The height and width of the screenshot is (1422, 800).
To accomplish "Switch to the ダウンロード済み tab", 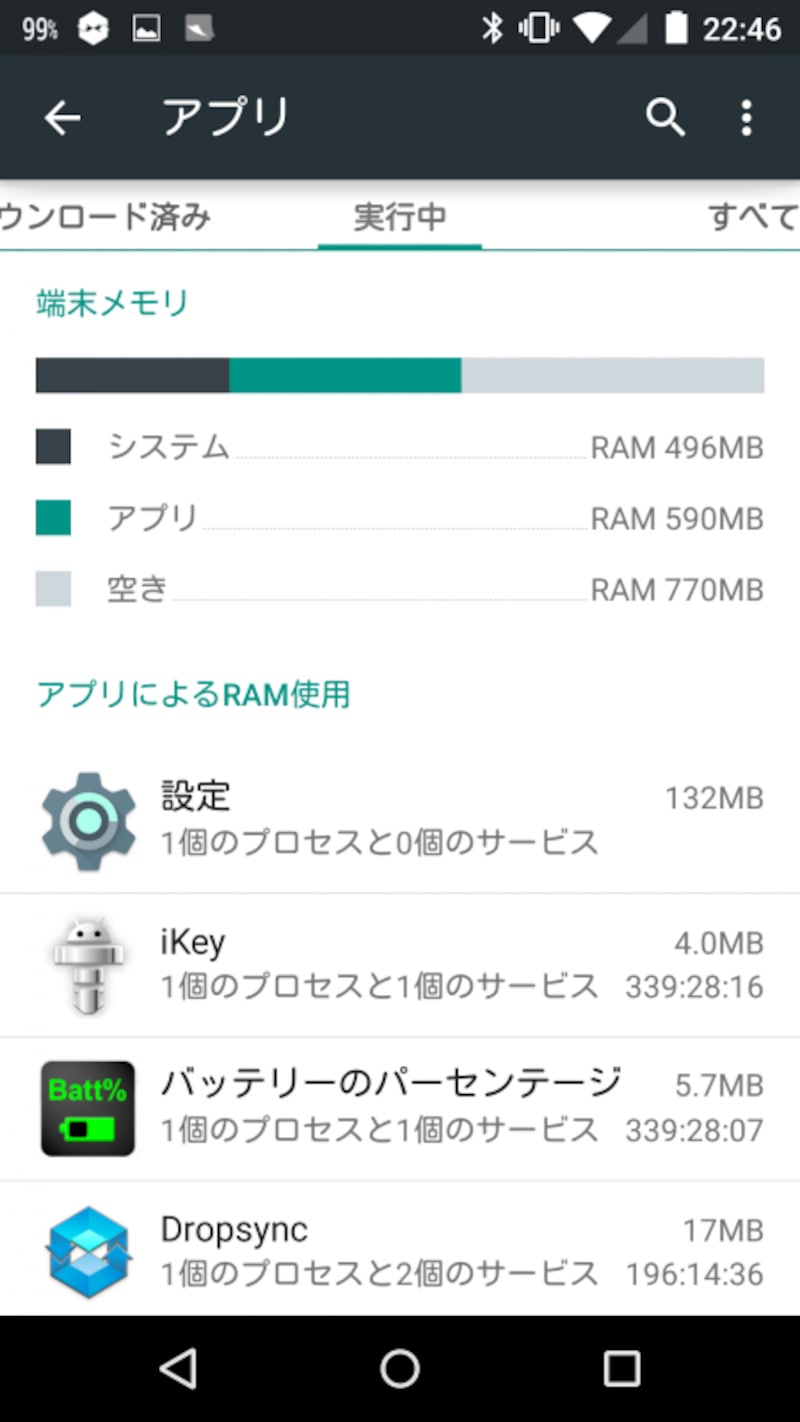I will pyautogui.click(x=105, y=216).
